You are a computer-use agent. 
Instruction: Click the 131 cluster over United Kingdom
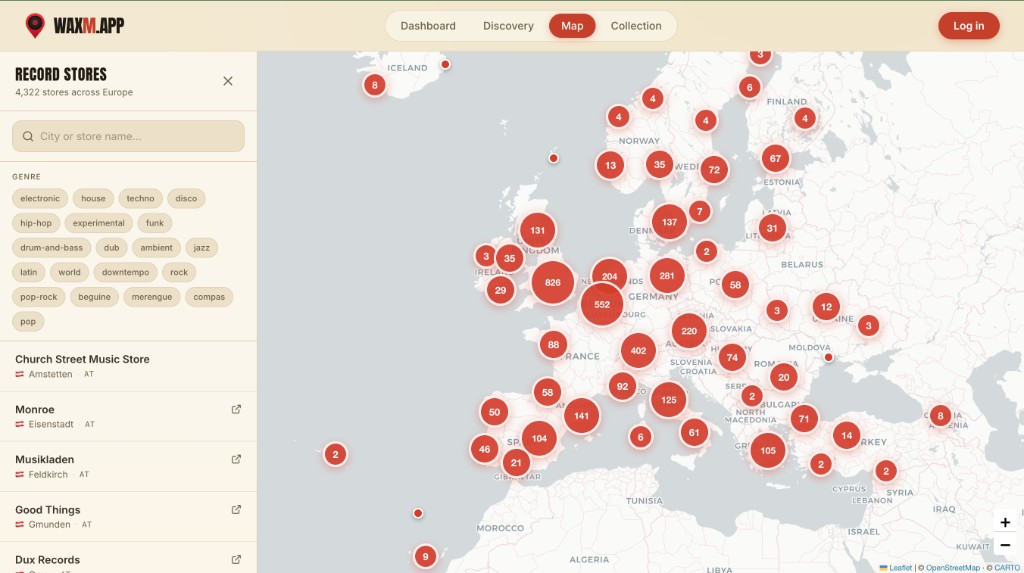tap(537, 230)
